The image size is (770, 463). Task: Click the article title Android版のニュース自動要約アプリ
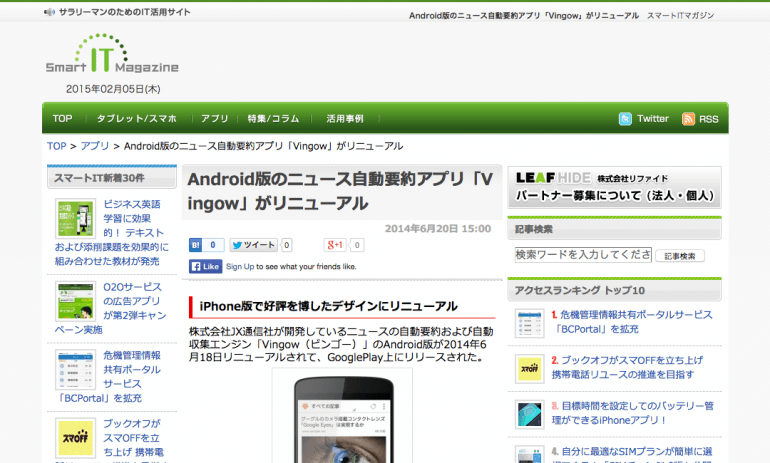pyautogui.click(x=340, y=191)
